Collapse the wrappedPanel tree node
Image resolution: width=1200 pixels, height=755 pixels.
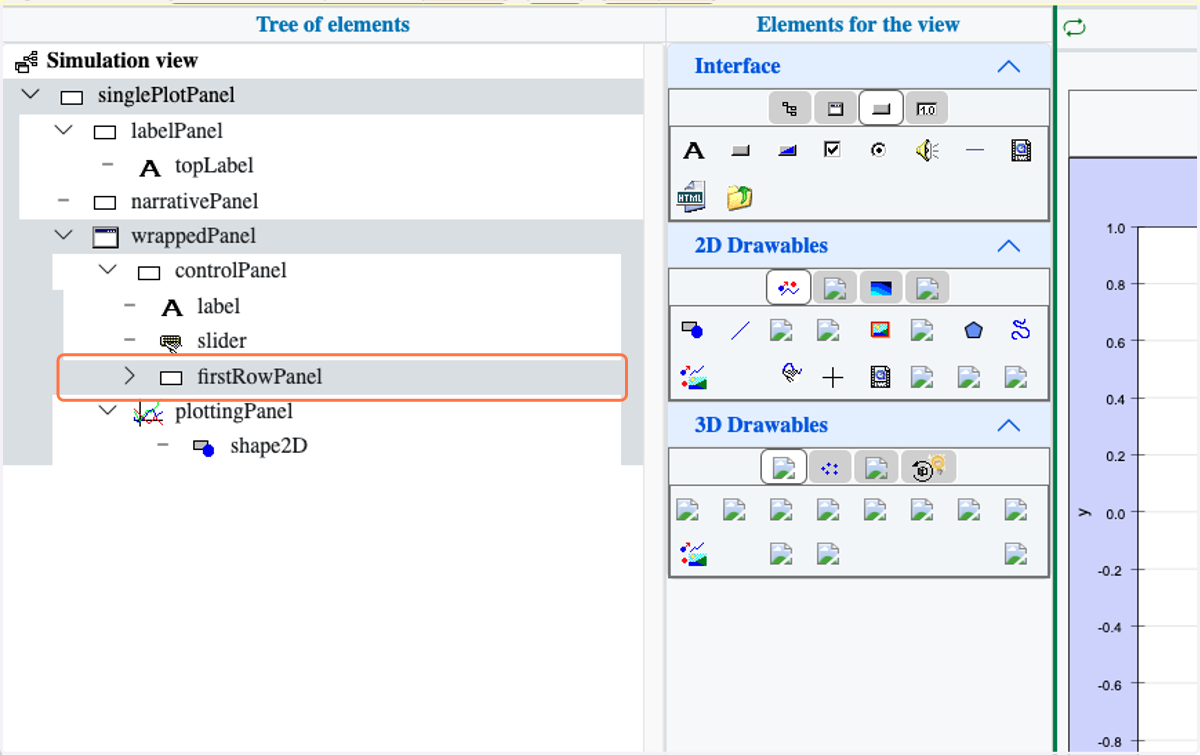click(64, 235)
